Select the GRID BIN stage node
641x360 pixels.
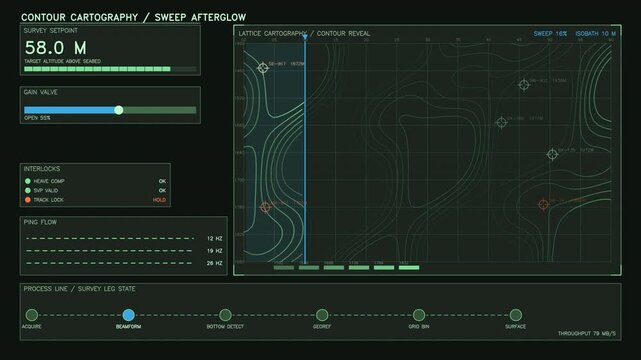[419, 315]
